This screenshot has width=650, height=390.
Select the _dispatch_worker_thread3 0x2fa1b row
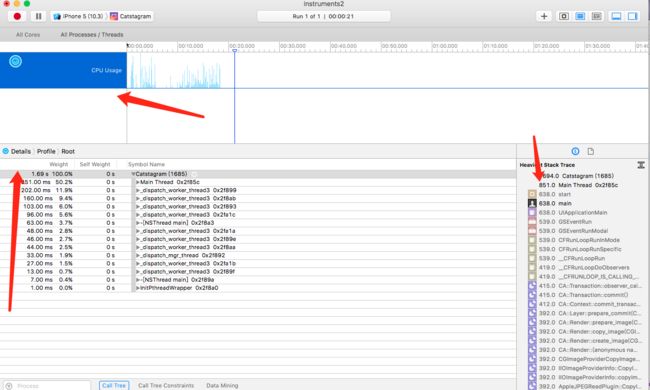coord(258,264)
